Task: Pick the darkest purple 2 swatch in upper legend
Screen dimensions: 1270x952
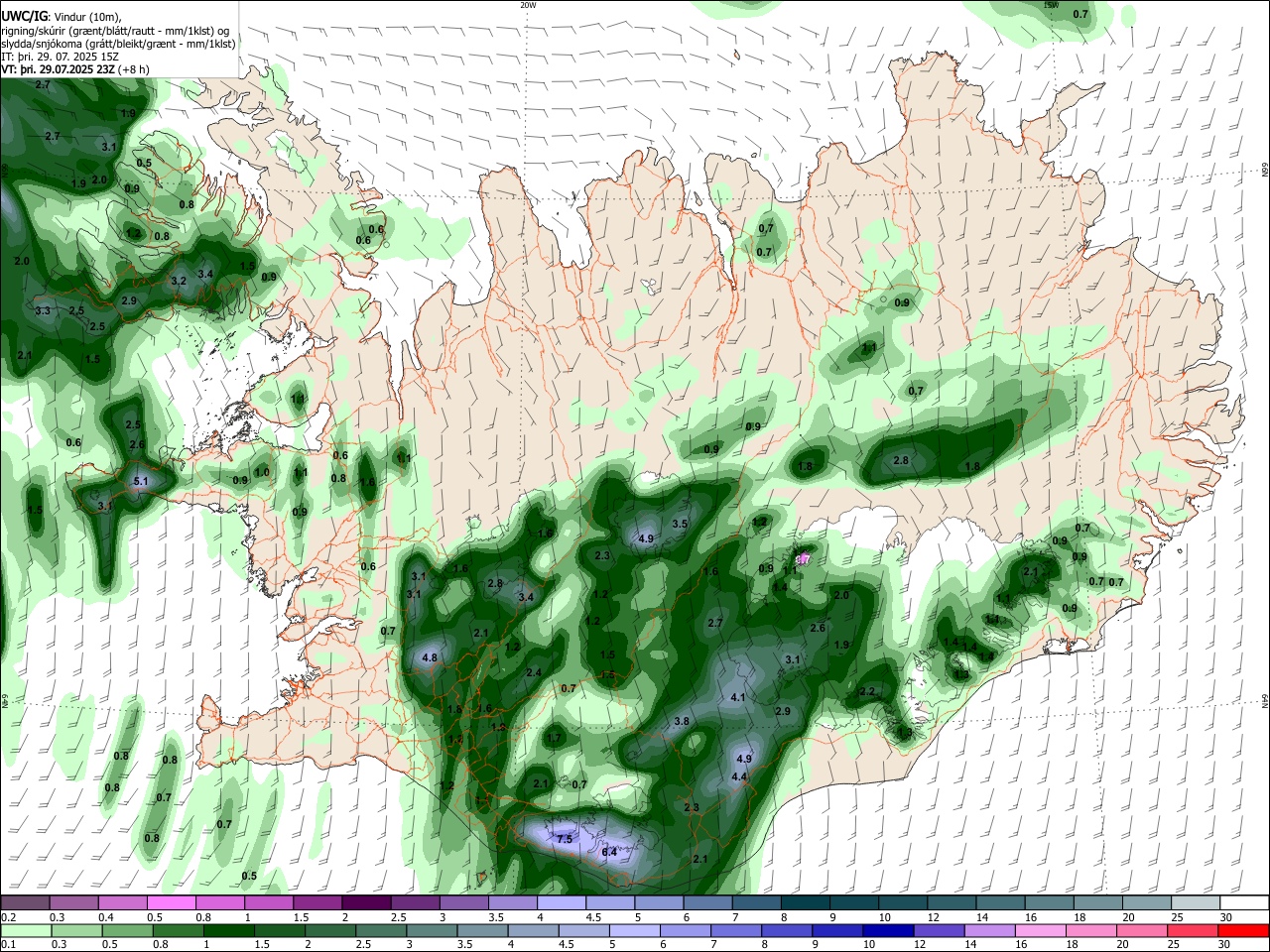Action: (365, 903)
